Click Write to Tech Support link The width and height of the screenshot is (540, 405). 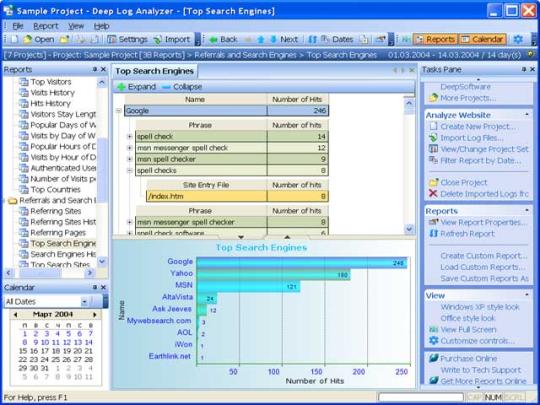[481, 370]
